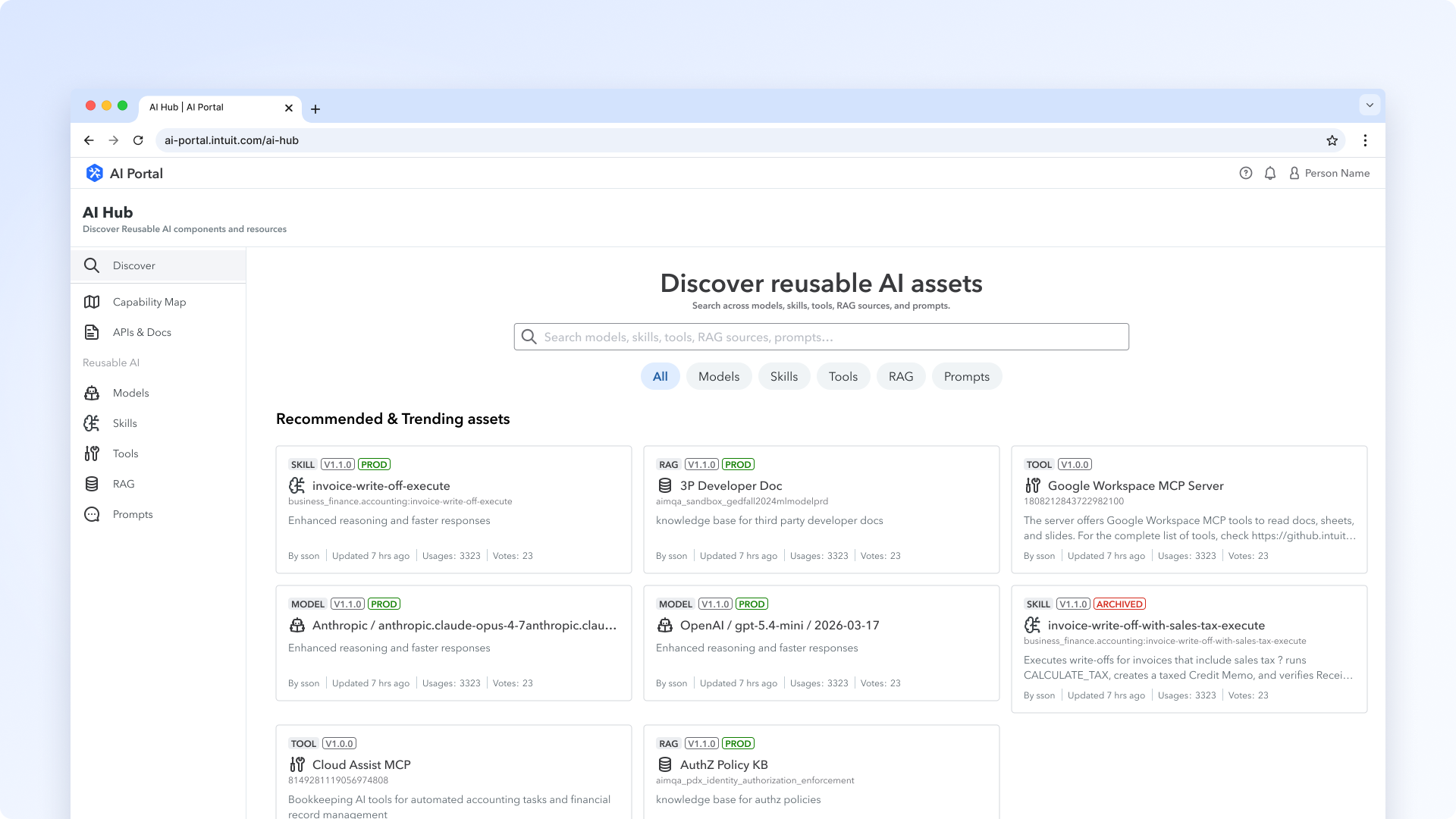The height and width of the screenshot is (819, 1456).
Task: Bookmark this page with the star icon
Action: click(x=1332, y=140)
